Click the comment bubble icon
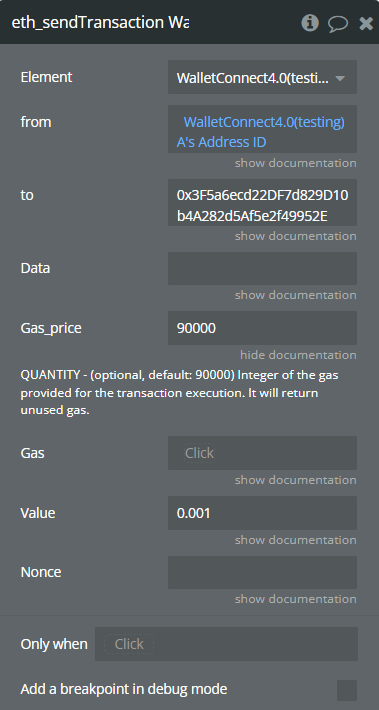The image size is (379, 710). [x=338, y=24]
